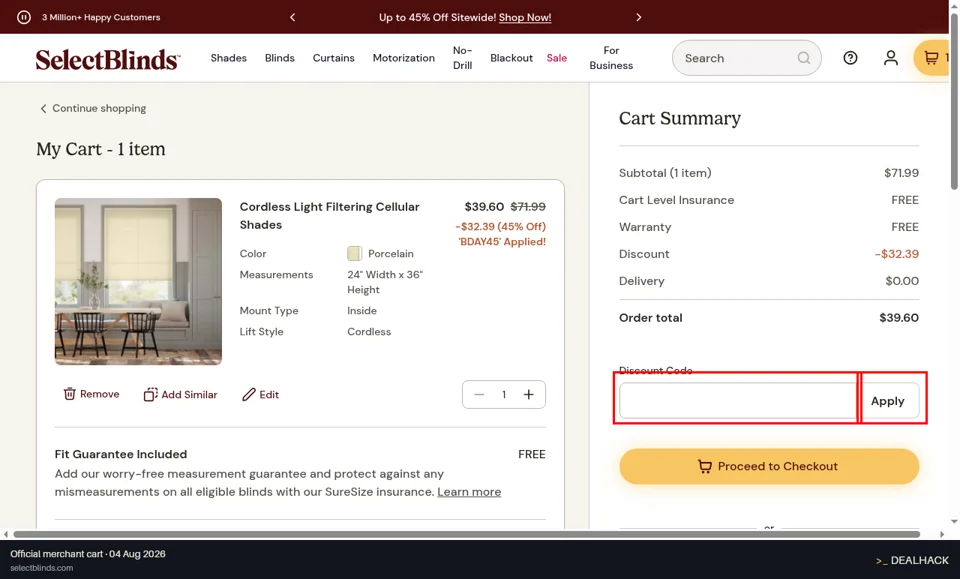This screenshot has height=579, width=960.
Task: Go back via Continue shopping
Action: tap(93, 108)
